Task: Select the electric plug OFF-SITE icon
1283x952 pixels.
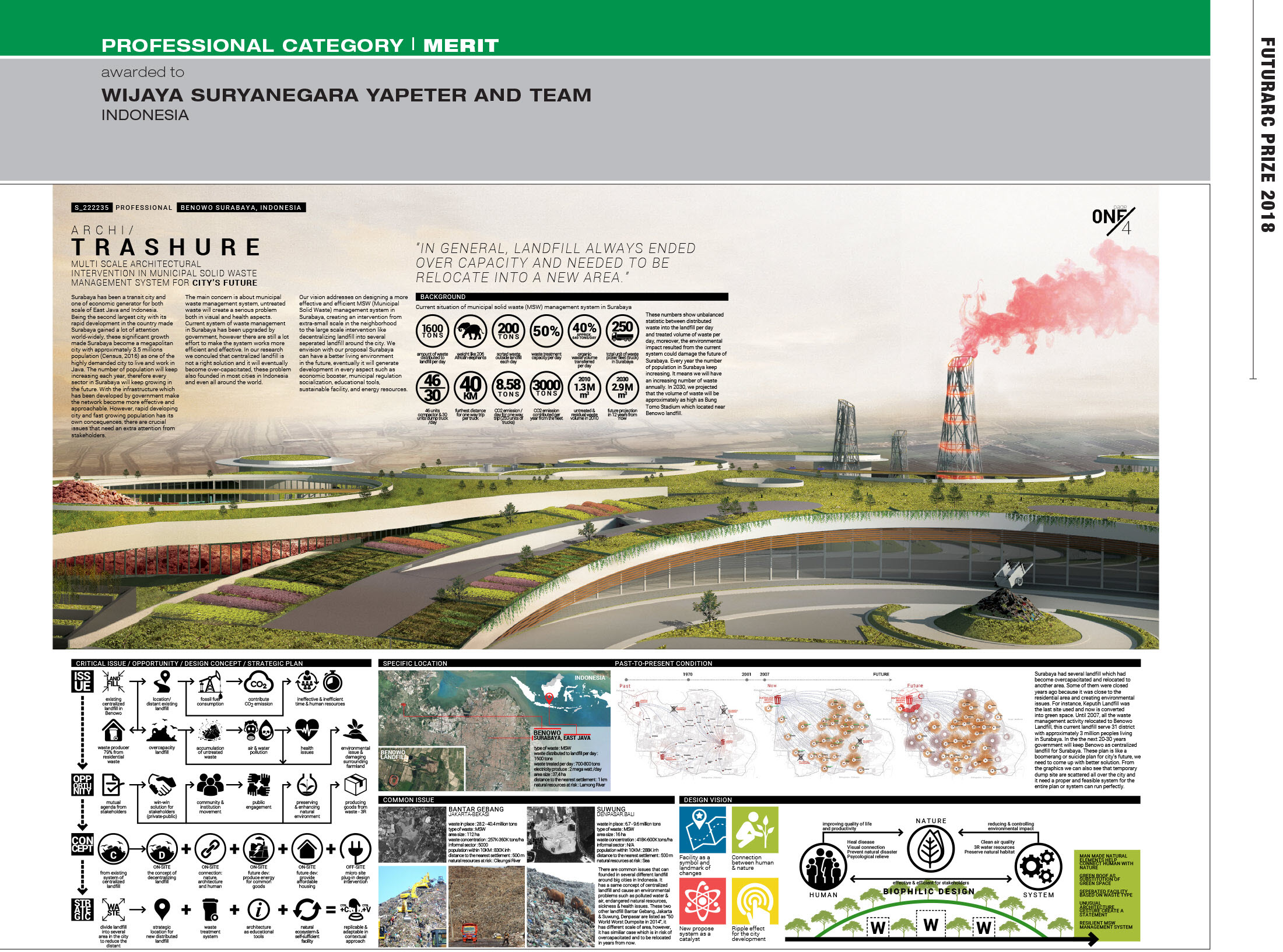Action: pyautogui.click(x=355, y=849)
